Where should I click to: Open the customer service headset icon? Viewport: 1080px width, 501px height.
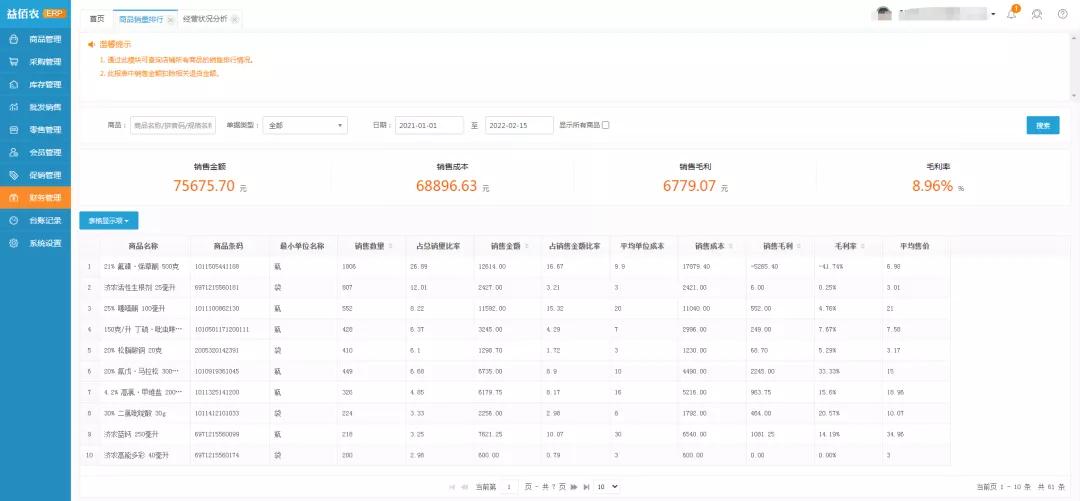[1037, 14]
